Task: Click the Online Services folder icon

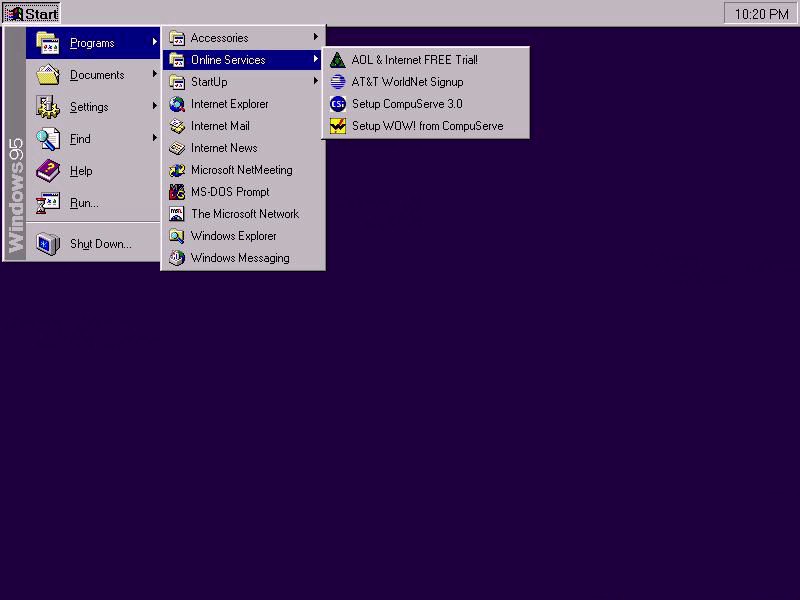Action: (177, 60)
